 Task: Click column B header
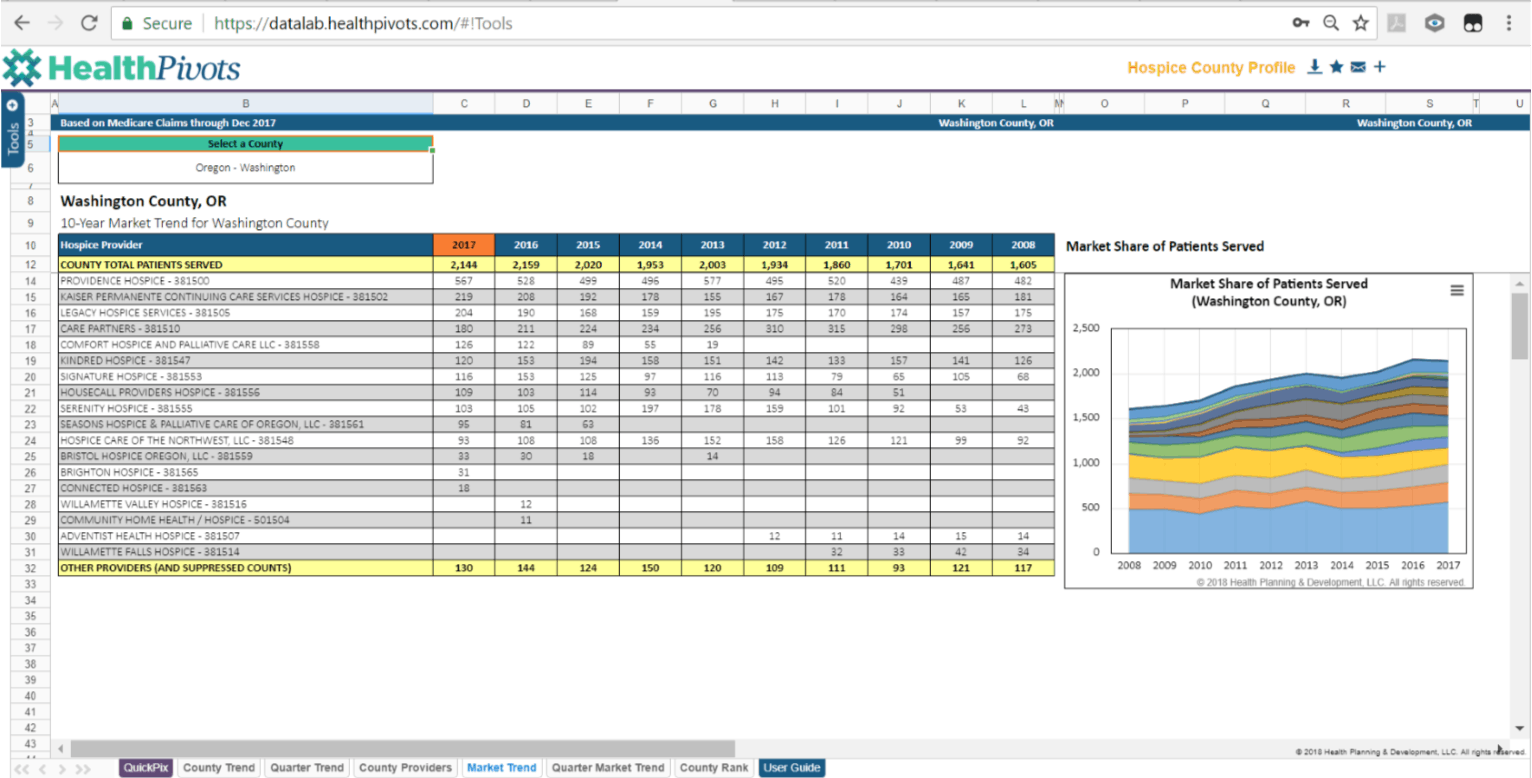(246, 104)
